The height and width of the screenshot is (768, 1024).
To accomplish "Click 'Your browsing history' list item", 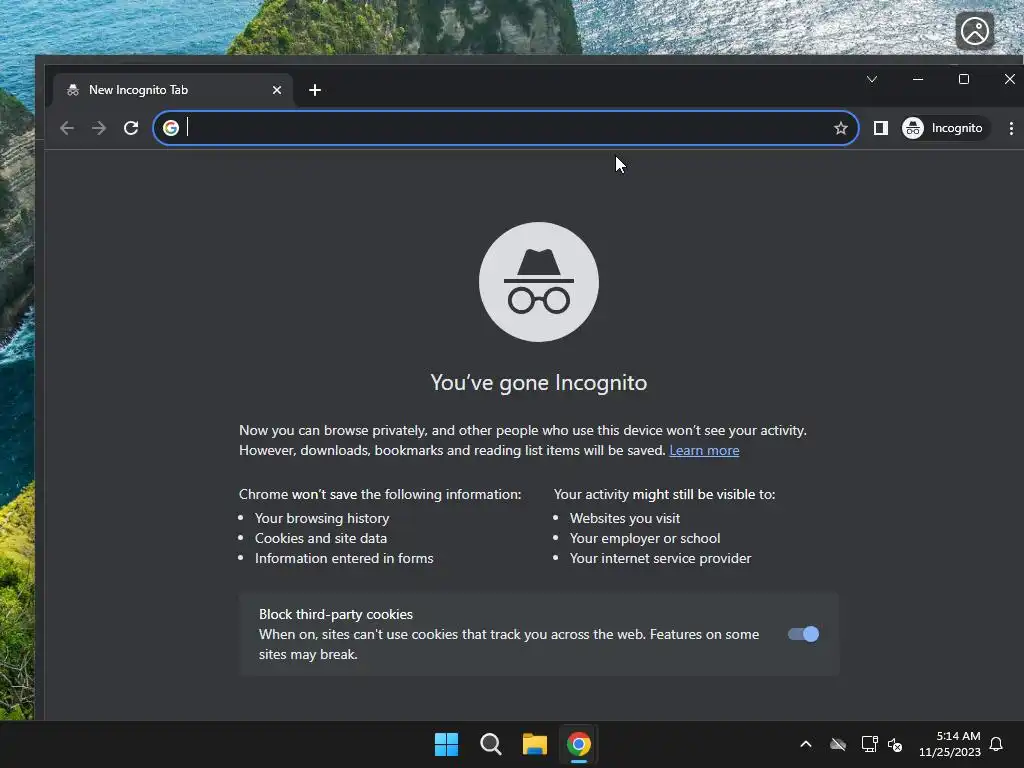I will click(322, 519).
